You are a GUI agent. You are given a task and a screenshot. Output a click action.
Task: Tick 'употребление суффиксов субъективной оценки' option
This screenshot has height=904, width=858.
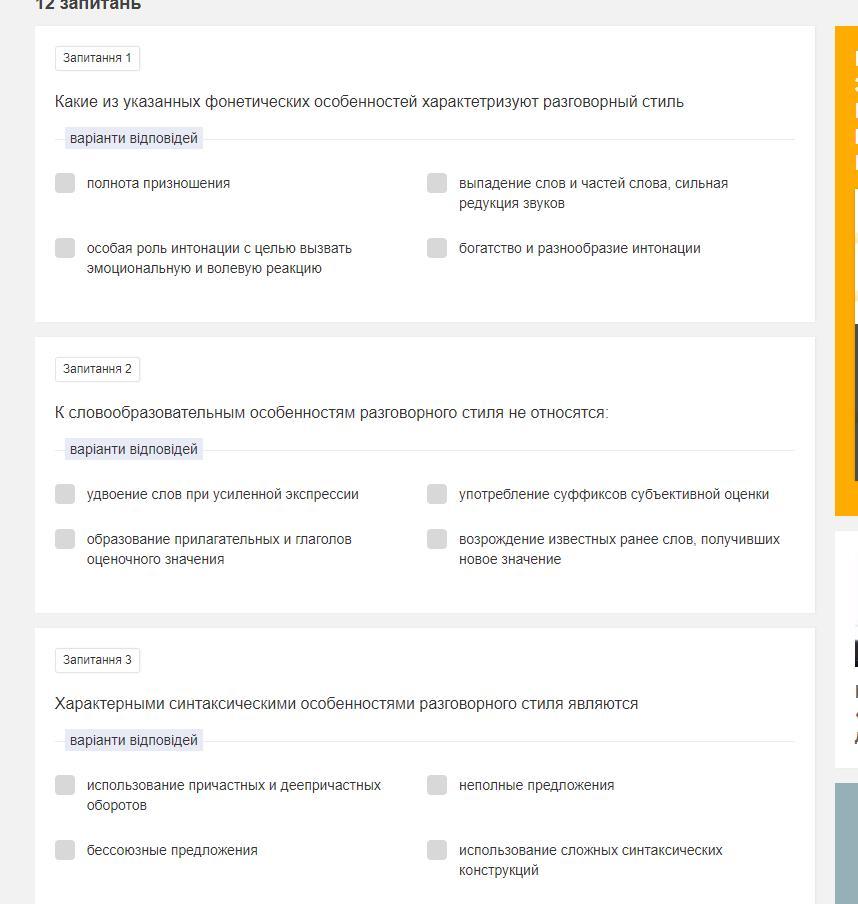click(x=437, y=494)
